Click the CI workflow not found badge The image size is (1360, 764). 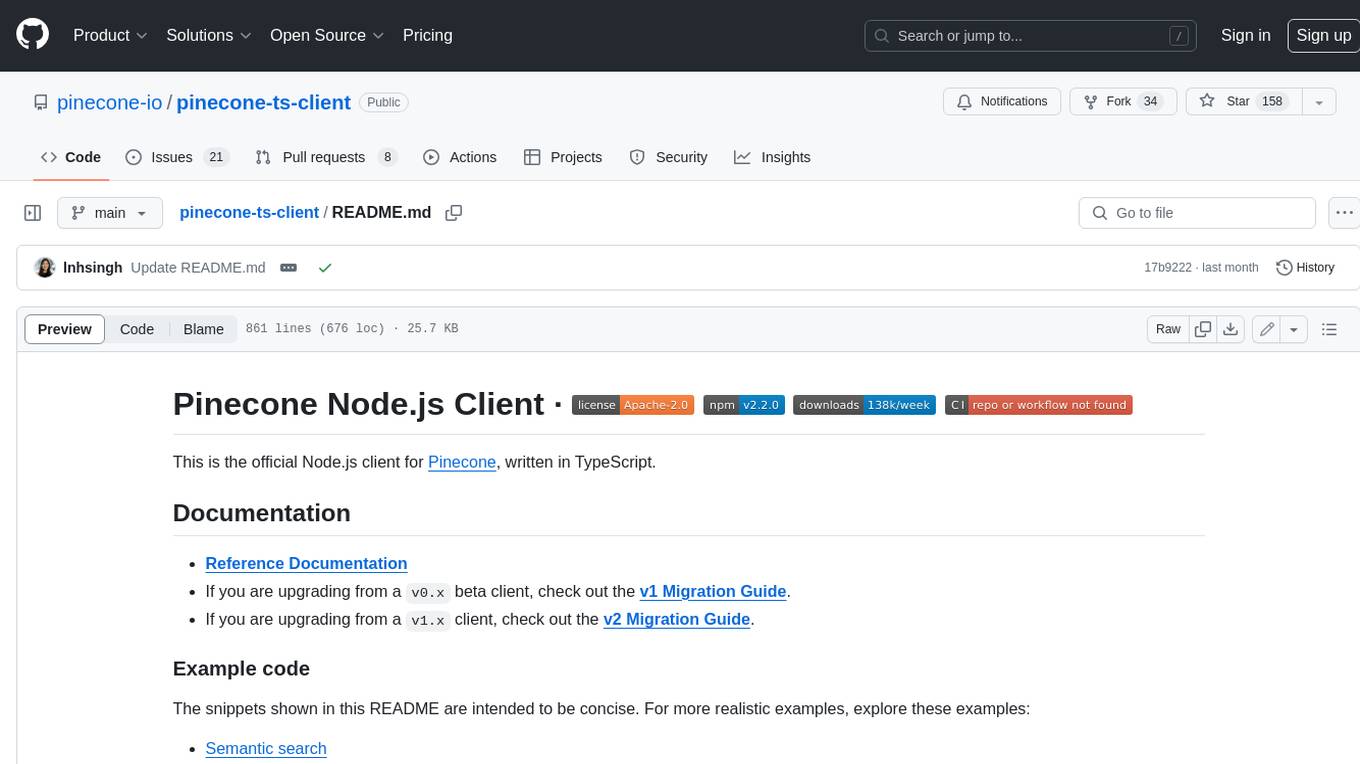click(1038, 405)
